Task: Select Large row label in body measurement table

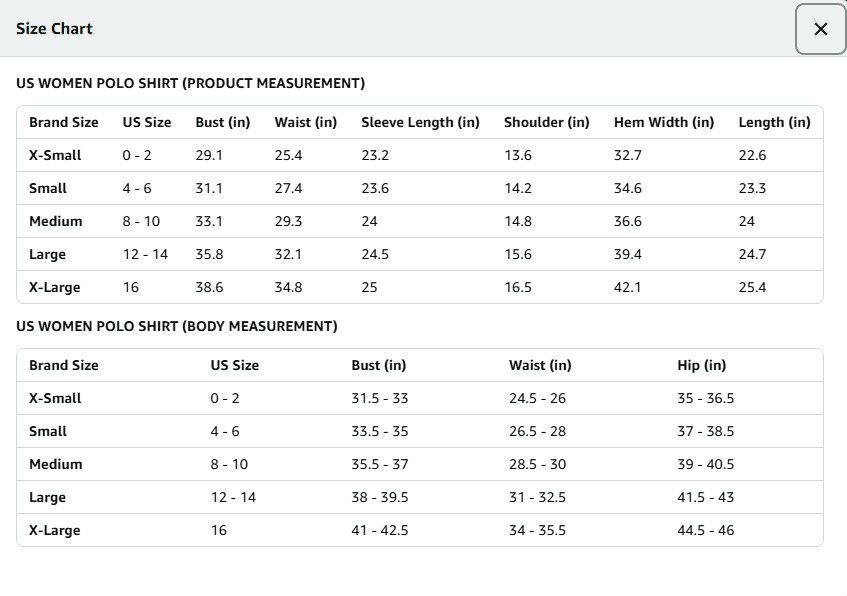Action: click(48, 497)
